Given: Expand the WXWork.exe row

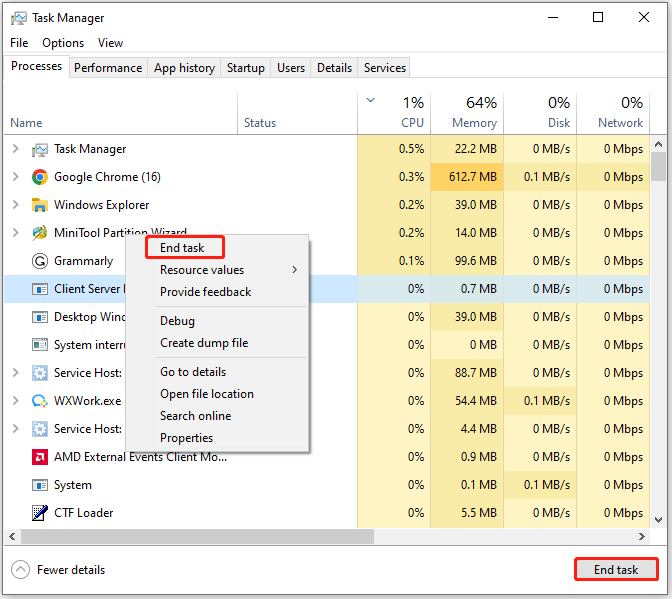Looking at the screenshot, I should pos(16,401).
